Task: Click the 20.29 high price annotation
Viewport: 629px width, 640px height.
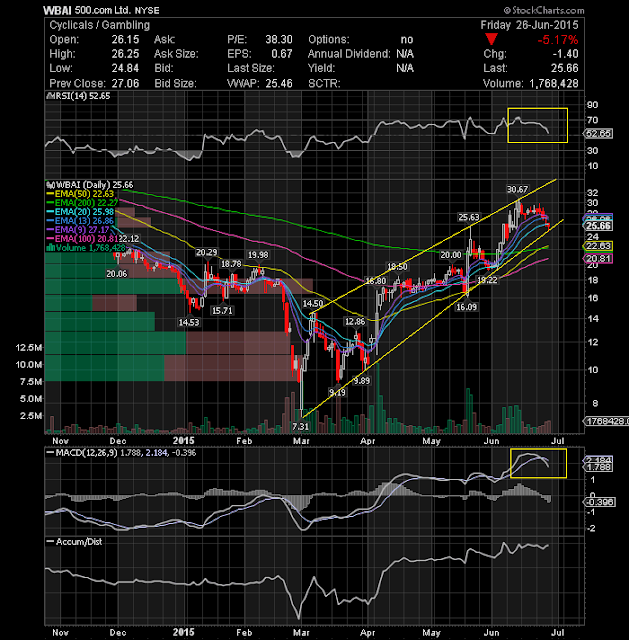Action: tap(206, 253)
